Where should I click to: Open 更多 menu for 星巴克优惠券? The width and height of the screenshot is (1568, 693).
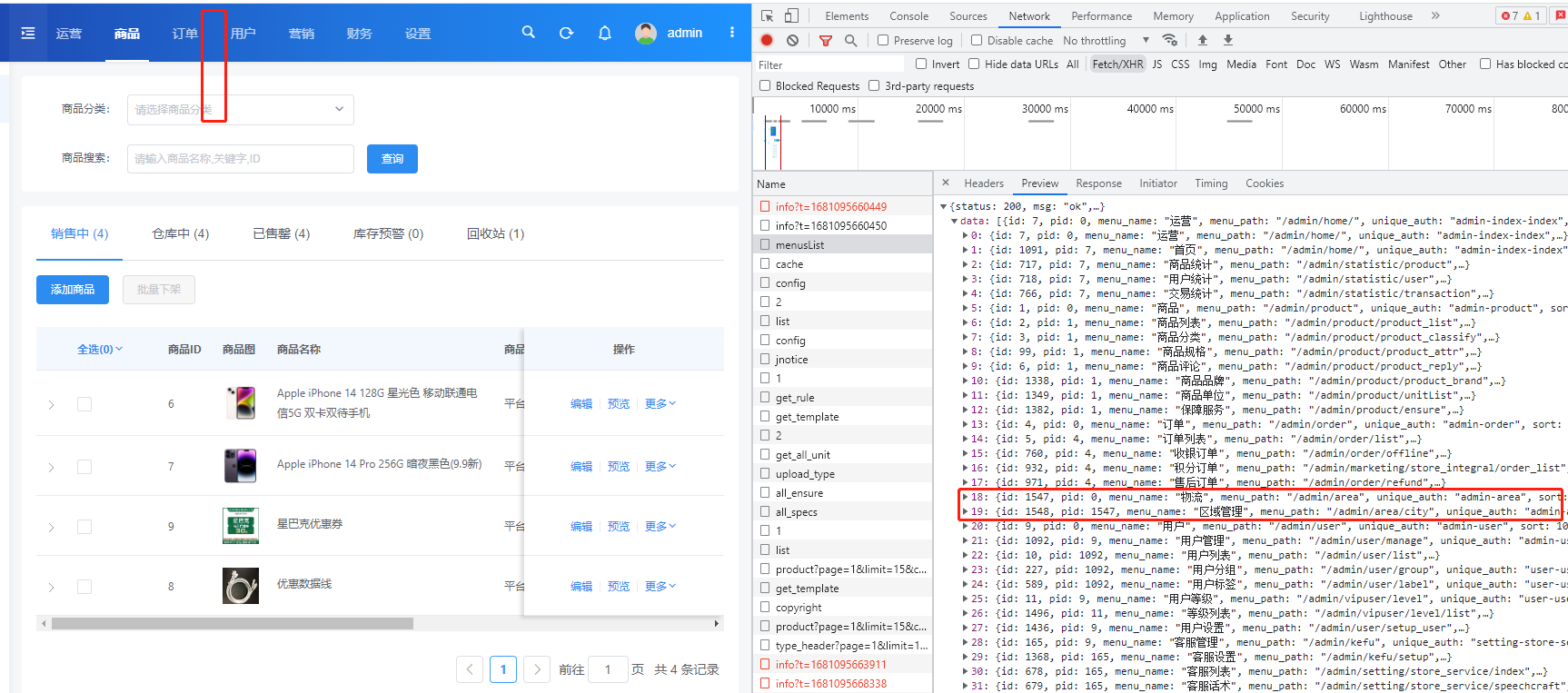pyautogui.click(x=660, y=526)
